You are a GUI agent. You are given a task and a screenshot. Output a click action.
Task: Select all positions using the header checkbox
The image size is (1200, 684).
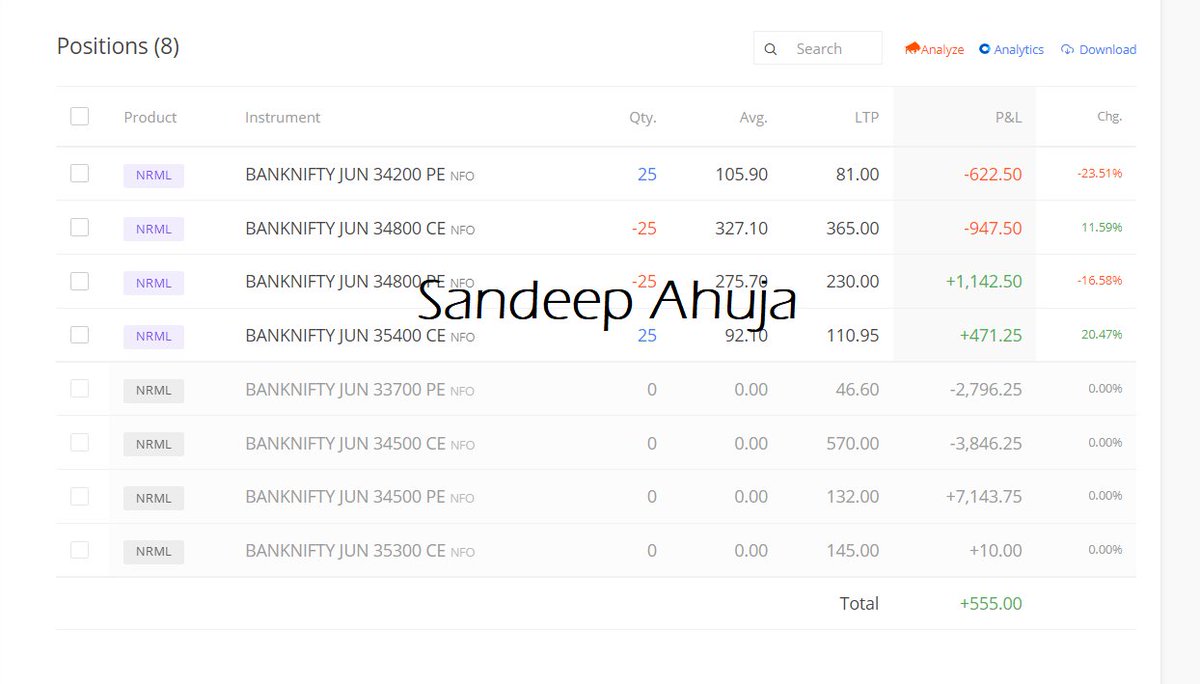click(79, 116)
